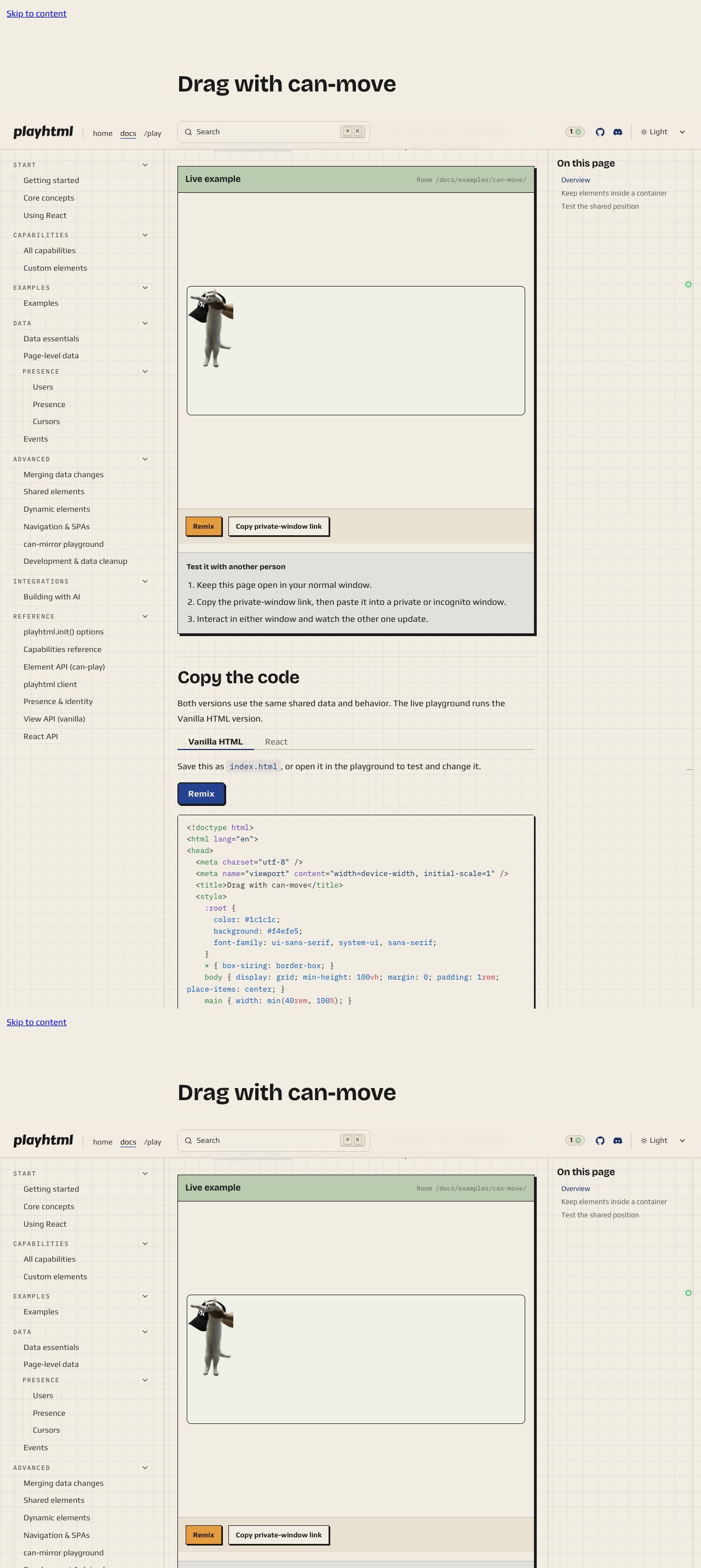Open the React API reference page
This screenshot has width=701, height=1568.
point(41,736)
